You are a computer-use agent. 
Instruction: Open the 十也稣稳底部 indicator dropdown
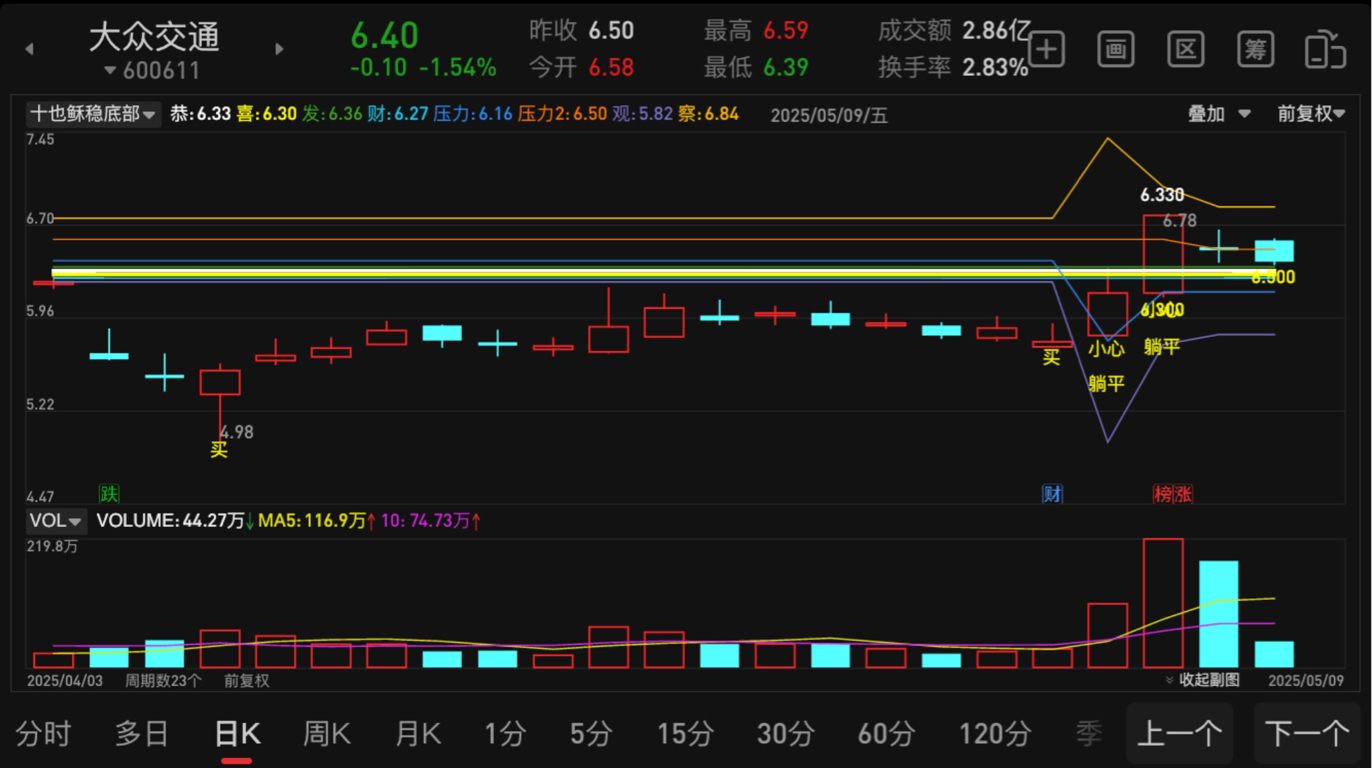click(93, 114)
